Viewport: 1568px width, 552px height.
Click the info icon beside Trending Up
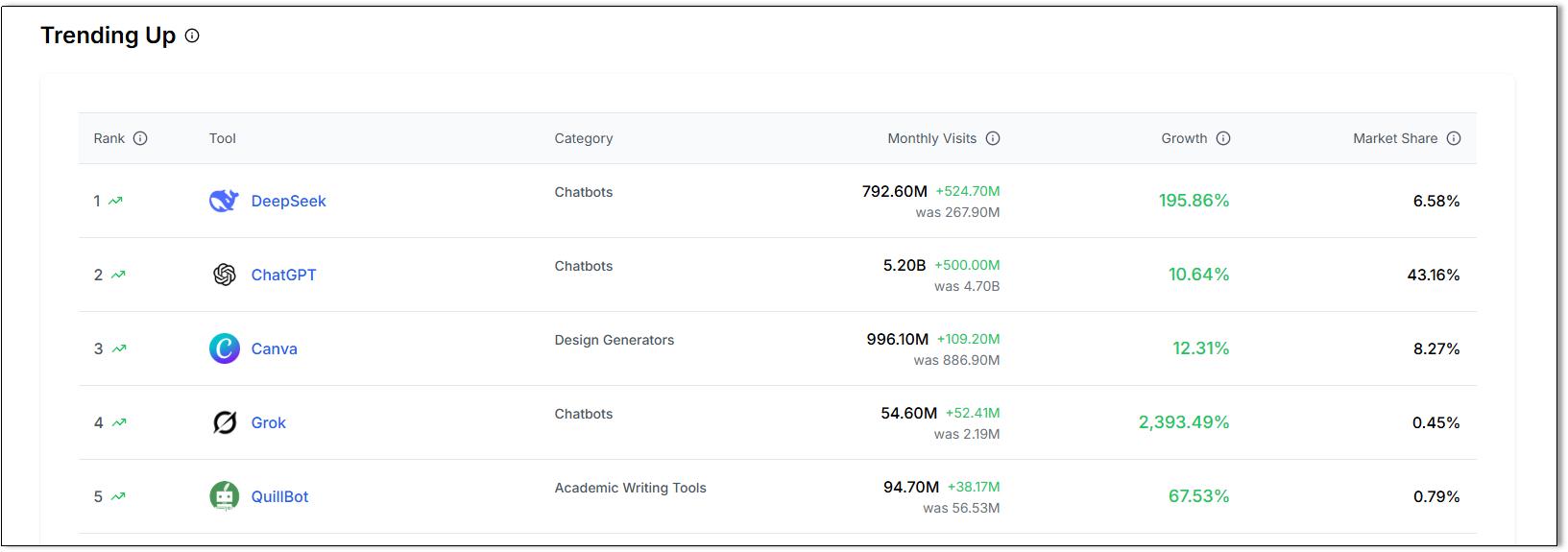tap(192, 36)
